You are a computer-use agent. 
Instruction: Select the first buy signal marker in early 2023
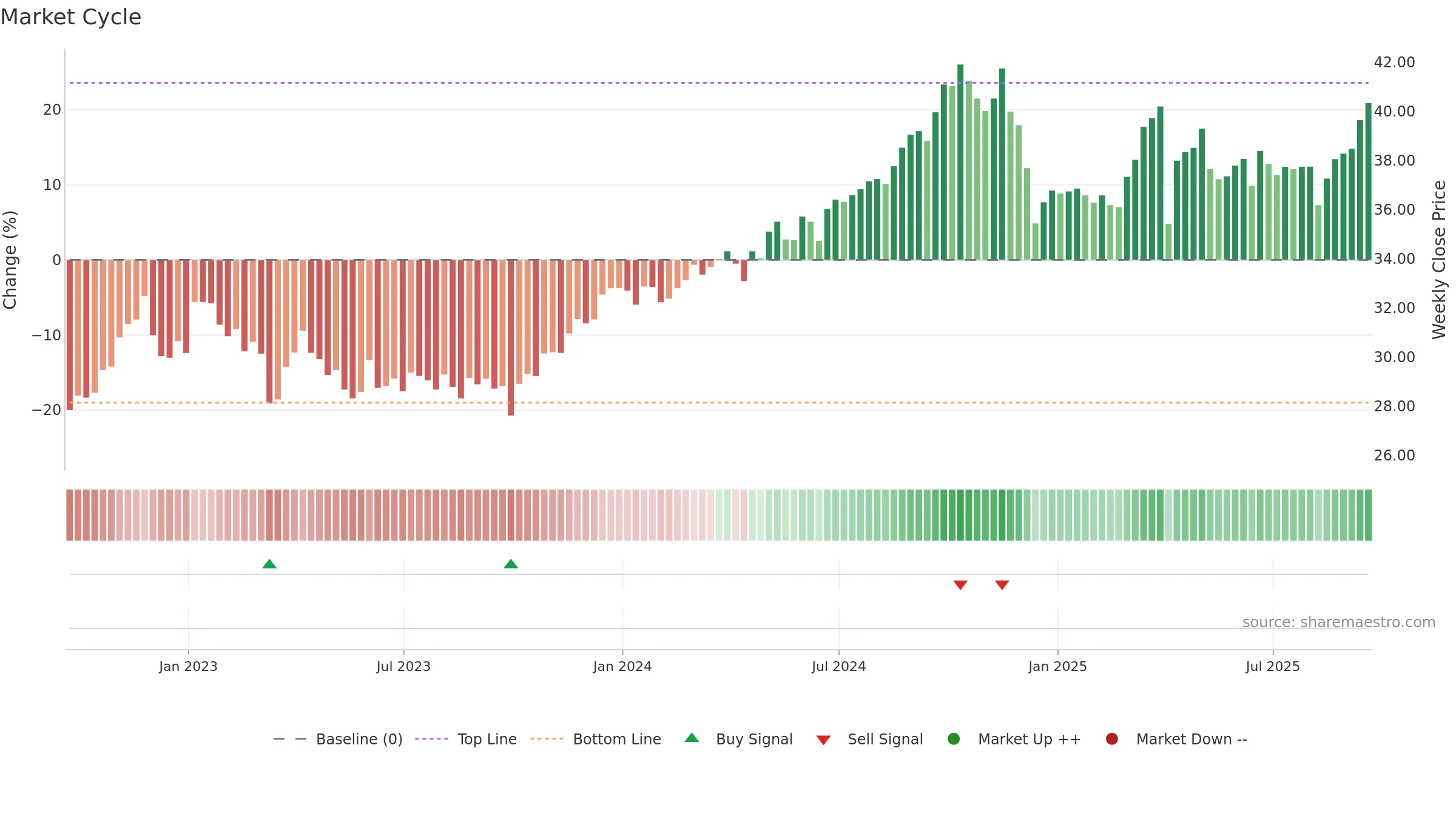click(x=269, y=564)
